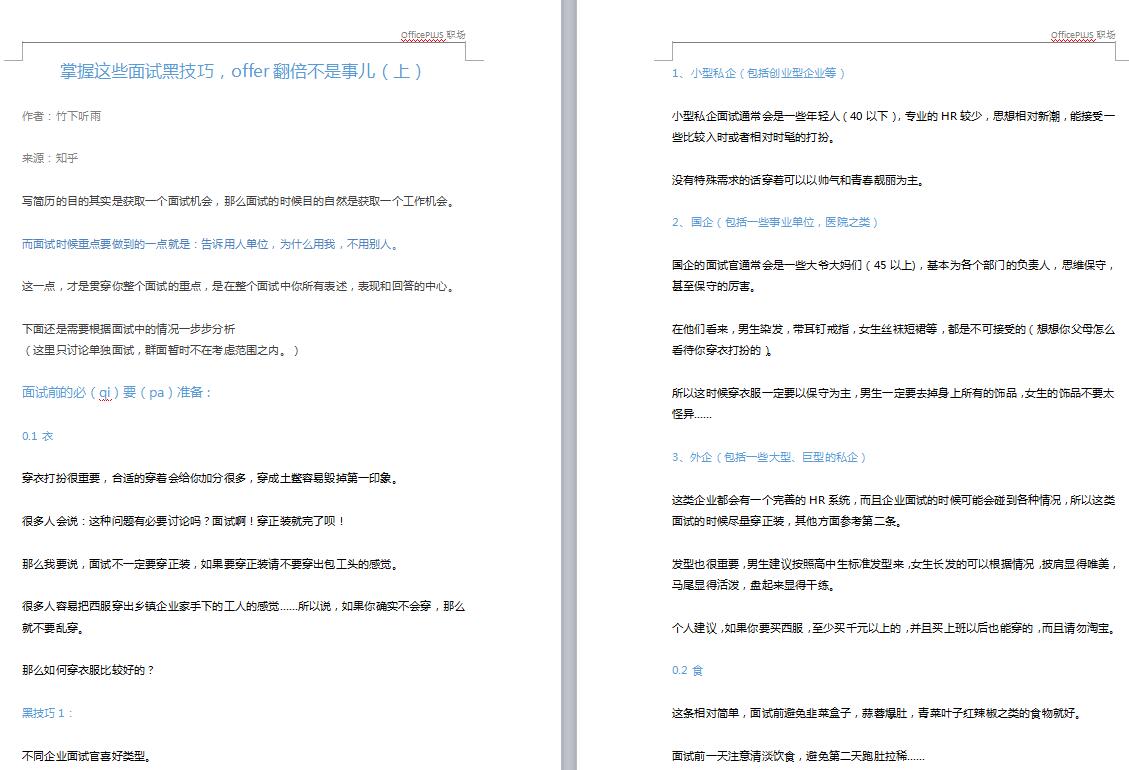Click the line 那么如何穿衣服比较好的？

pyautogui.click(x=88, y=670)
